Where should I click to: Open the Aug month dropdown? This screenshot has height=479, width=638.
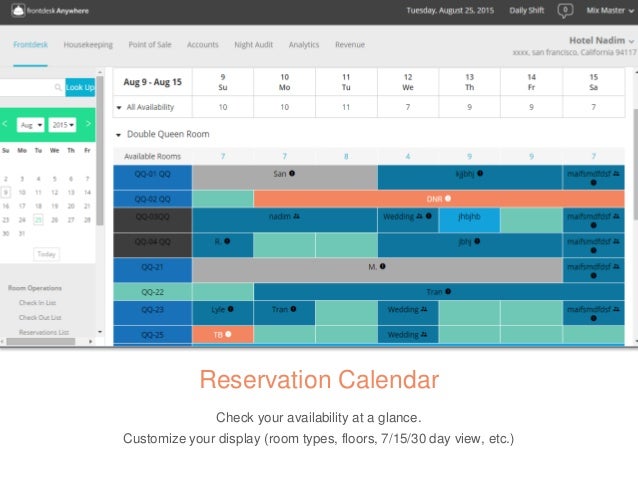click(x=31, y=125)
